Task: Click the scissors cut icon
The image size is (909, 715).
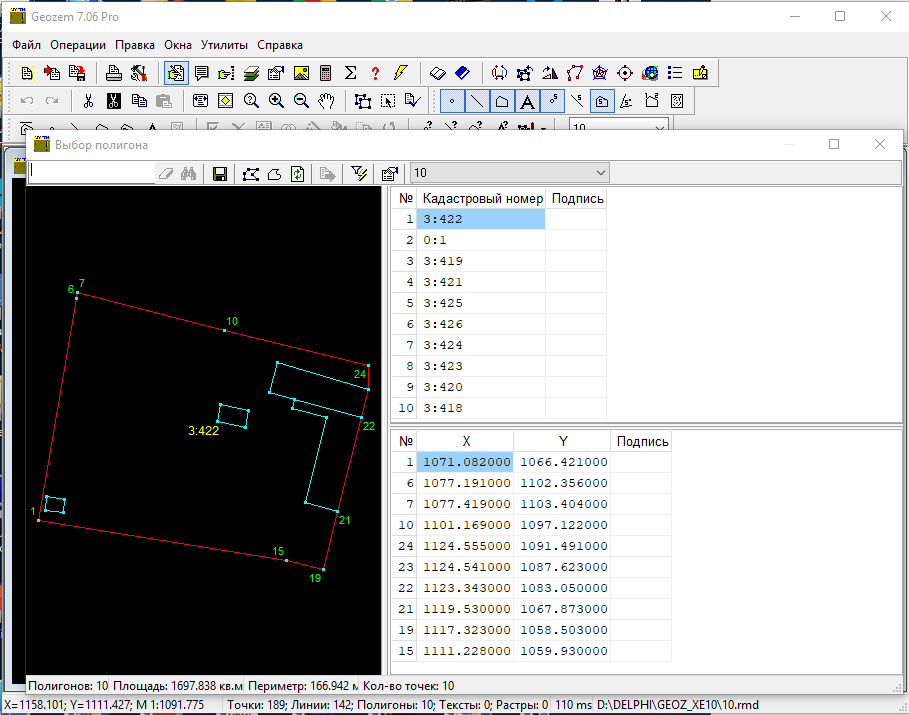Action: (89, 101)
